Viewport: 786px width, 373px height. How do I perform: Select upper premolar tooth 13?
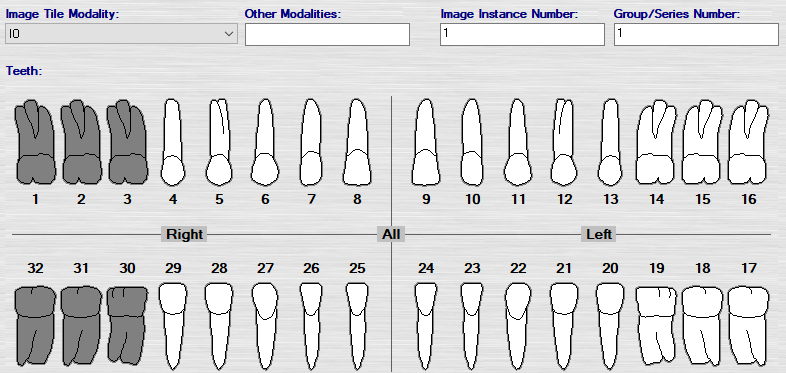610,142
